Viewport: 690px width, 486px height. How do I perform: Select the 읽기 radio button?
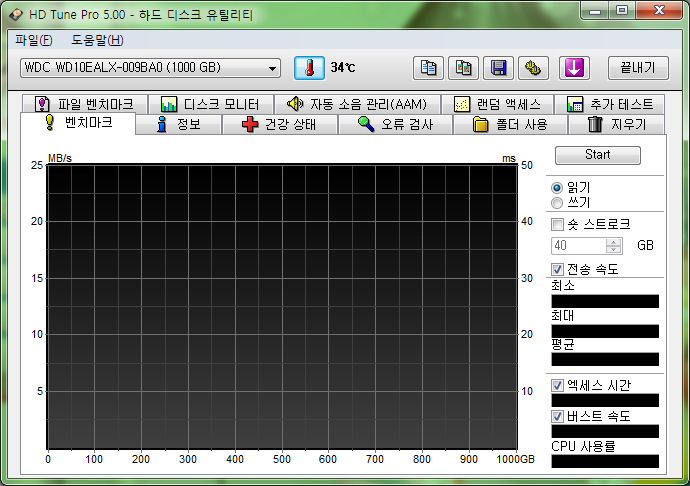point(557,188)
